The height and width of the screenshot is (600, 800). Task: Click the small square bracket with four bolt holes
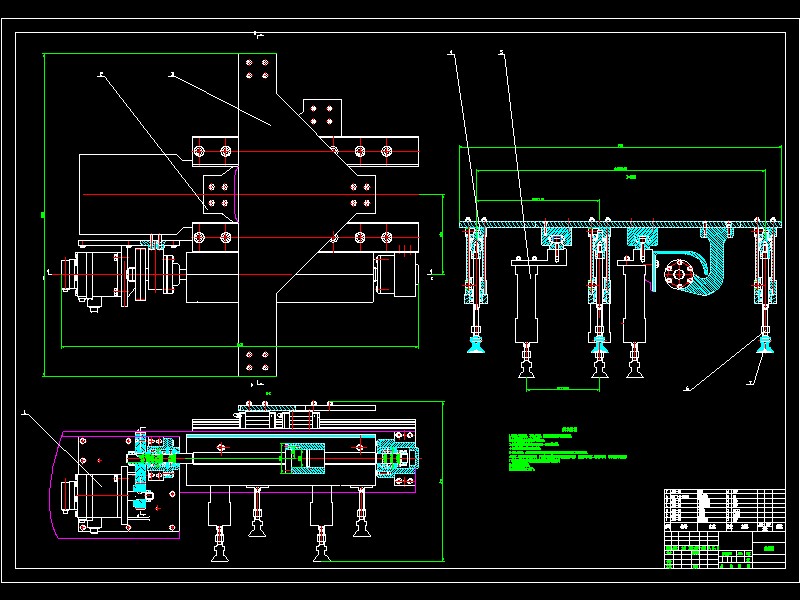[x=322, y=115]
